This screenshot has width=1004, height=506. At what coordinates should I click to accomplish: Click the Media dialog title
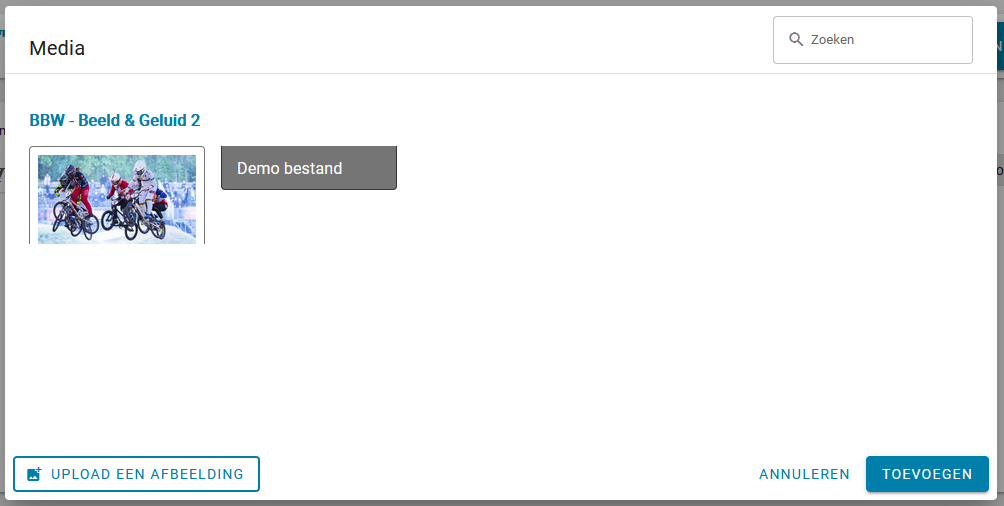tap(57, 48)
